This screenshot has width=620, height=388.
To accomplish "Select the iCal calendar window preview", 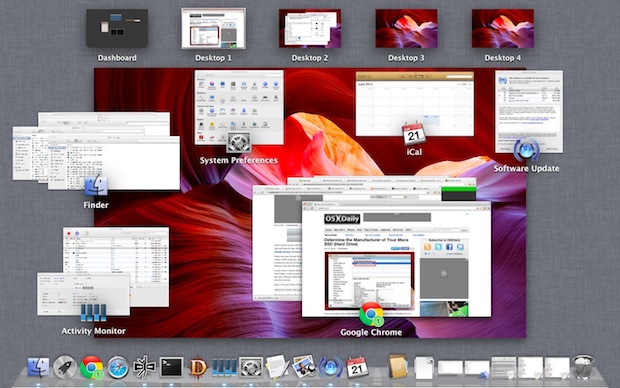I will [414, 104].
